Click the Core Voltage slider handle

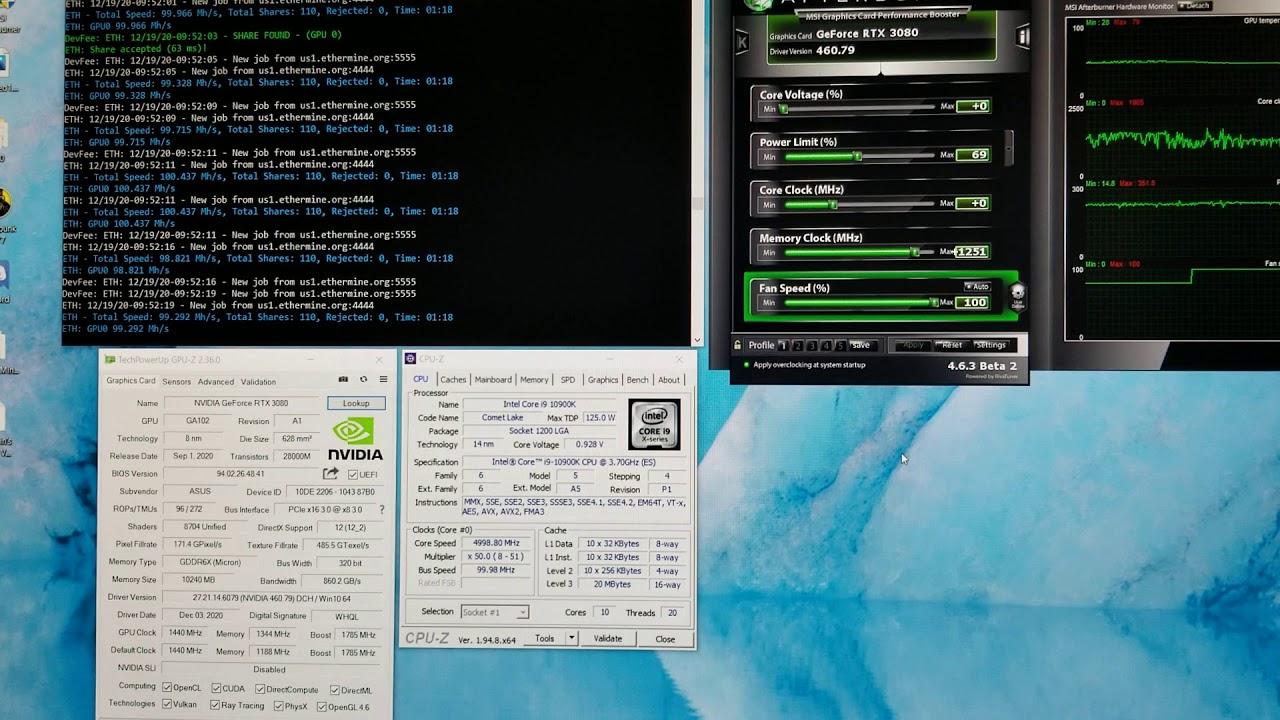coord(785,107)
